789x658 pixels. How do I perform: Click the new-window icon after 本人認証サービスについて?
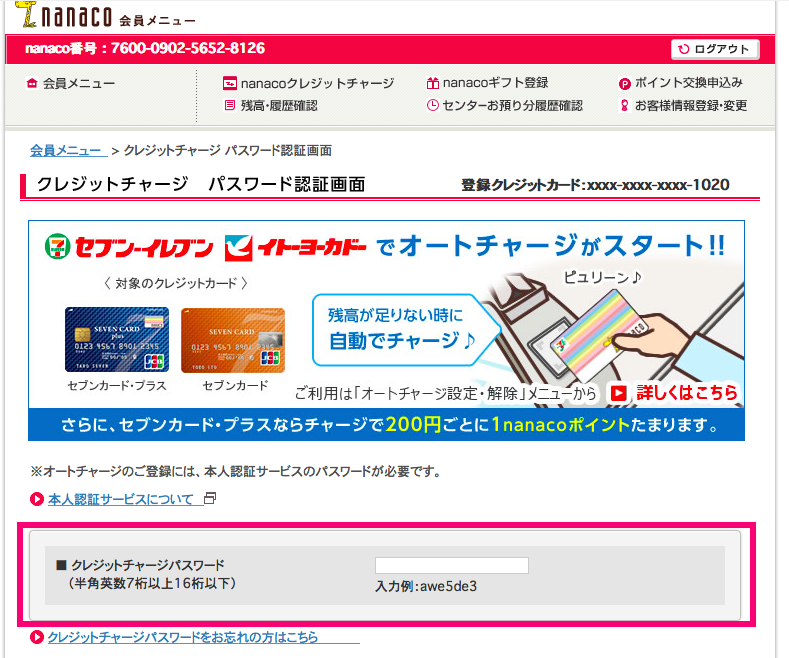(x=210, y=499)
